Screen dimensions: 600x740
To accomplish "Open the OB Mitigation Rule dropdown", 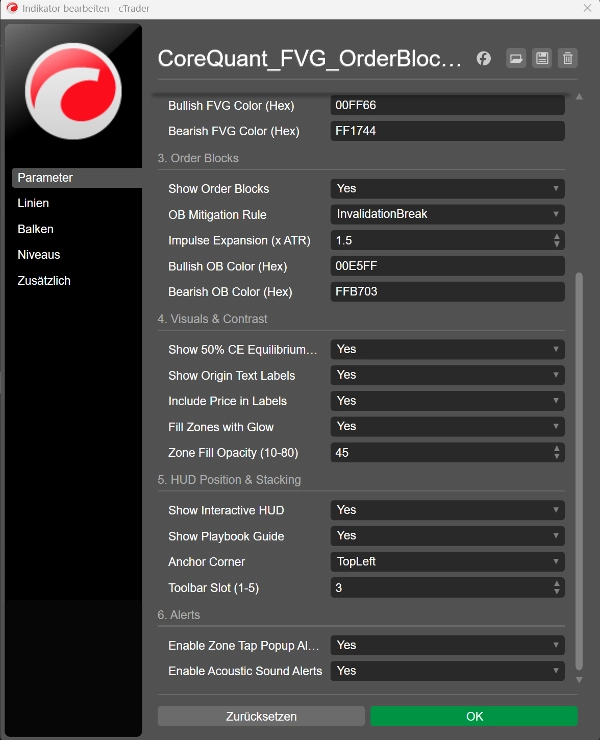I will [x=448, y=214].
